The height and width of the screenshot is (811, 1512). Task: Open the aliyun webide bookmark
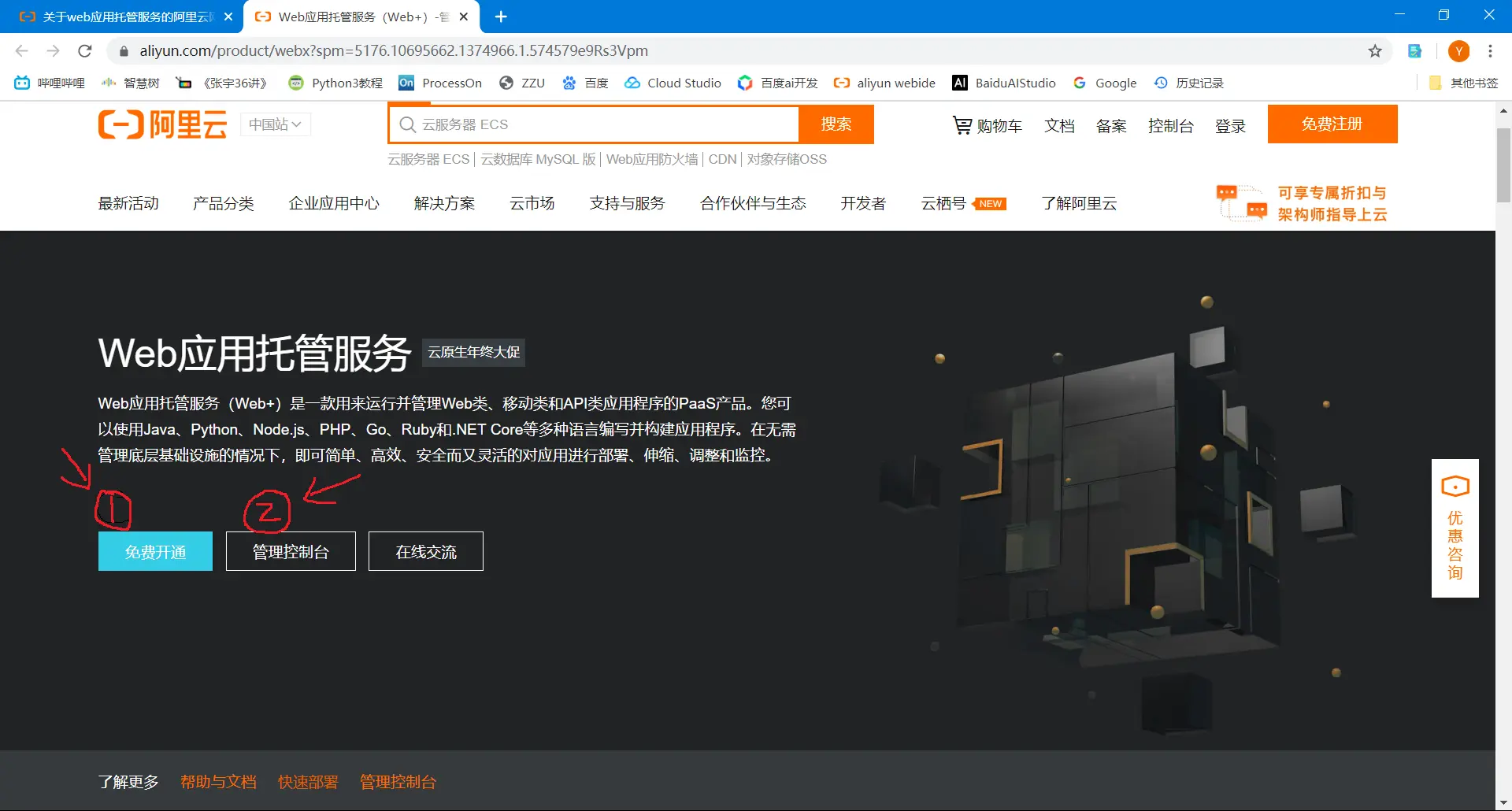point(885,83)
